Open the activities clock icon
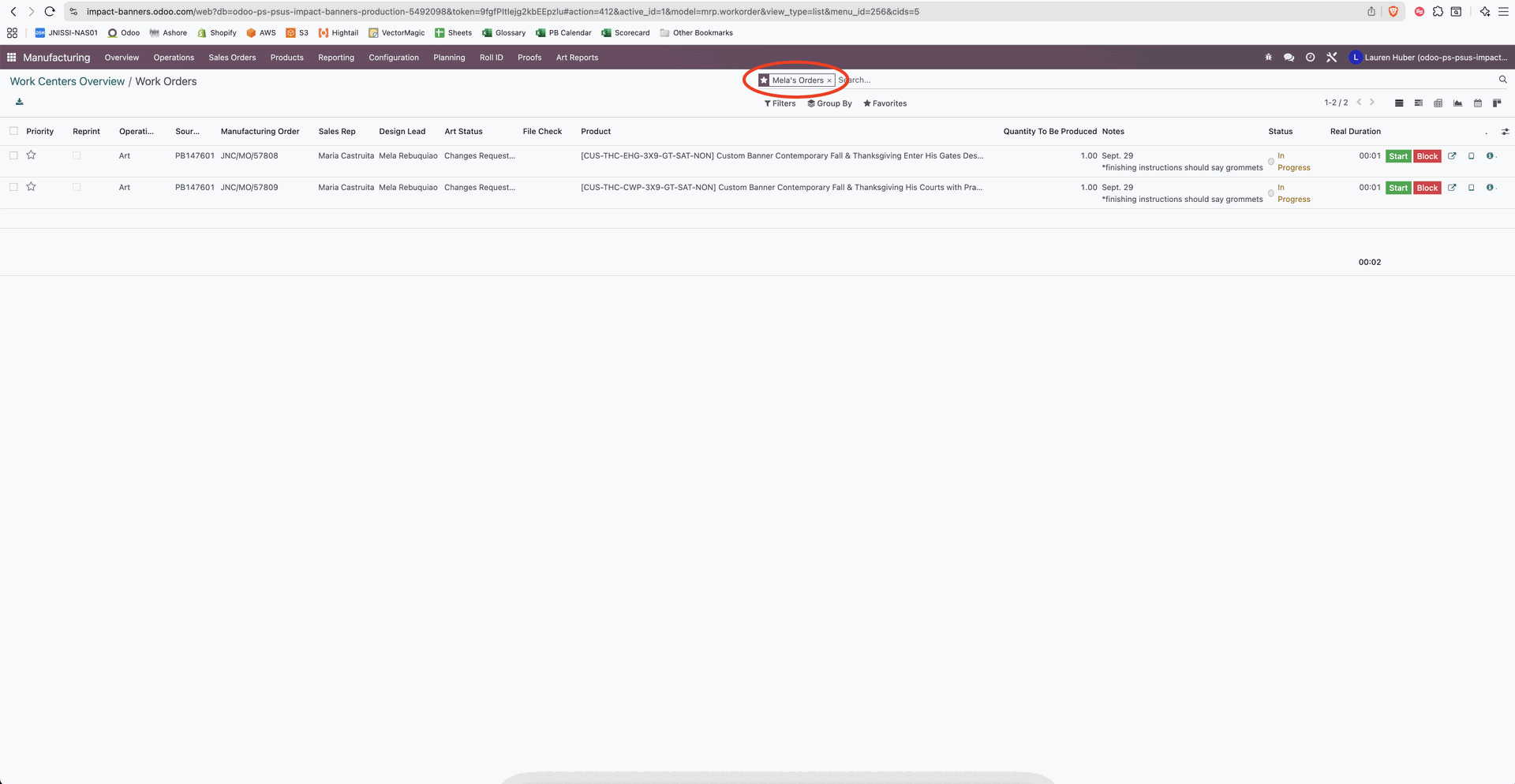 point(1310,58)
